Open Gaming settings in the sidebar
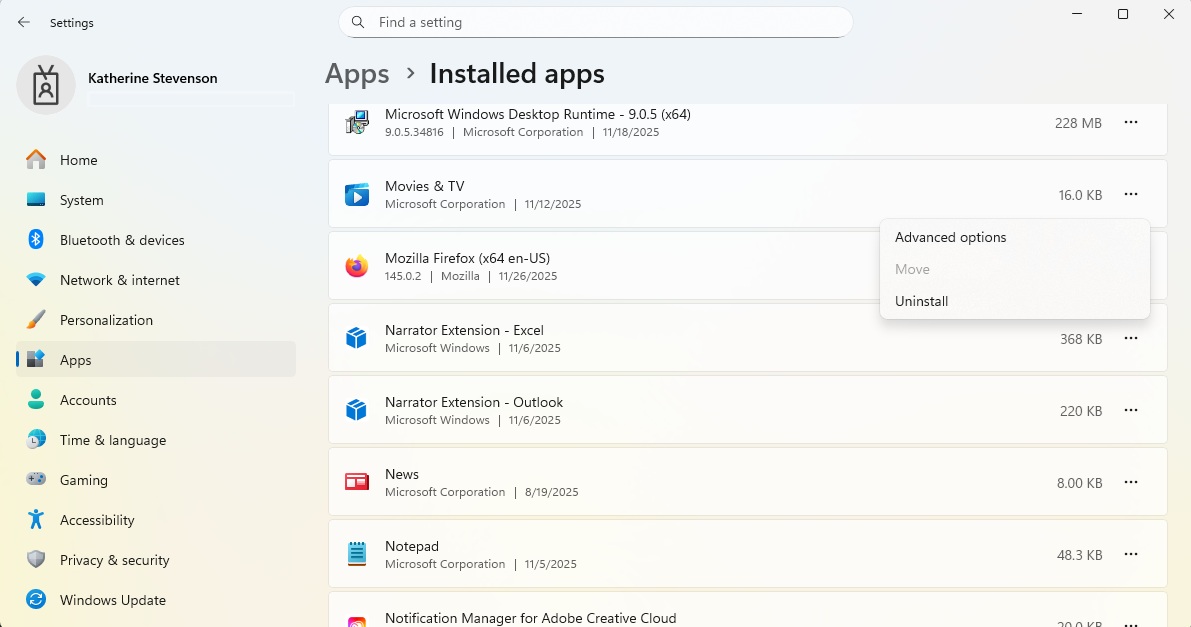Screen dimensions: 1191x627 (x=83, y=480)
